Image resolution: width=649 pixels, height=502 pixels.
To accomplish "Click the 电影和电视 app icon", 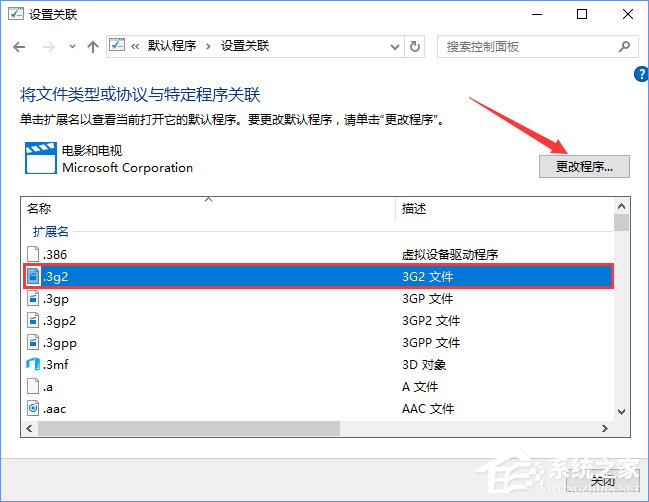I will 41,158.
